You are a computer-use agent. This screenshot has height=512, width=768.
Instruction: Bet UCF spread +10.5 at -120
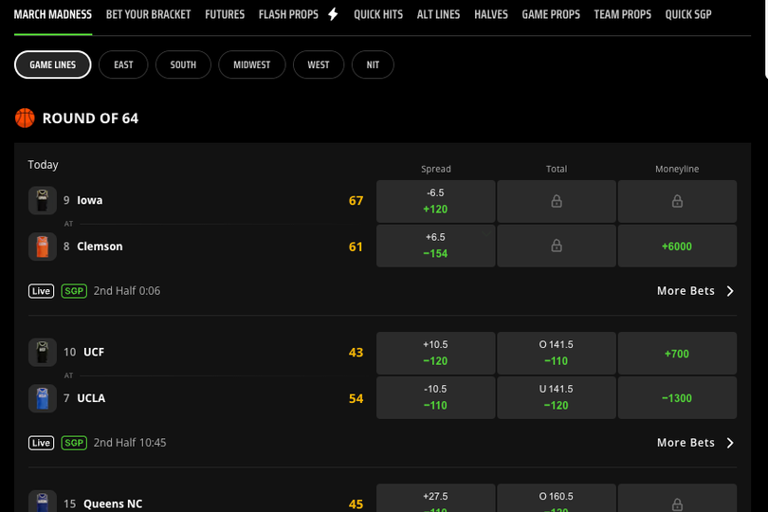(x=435, y=353)
